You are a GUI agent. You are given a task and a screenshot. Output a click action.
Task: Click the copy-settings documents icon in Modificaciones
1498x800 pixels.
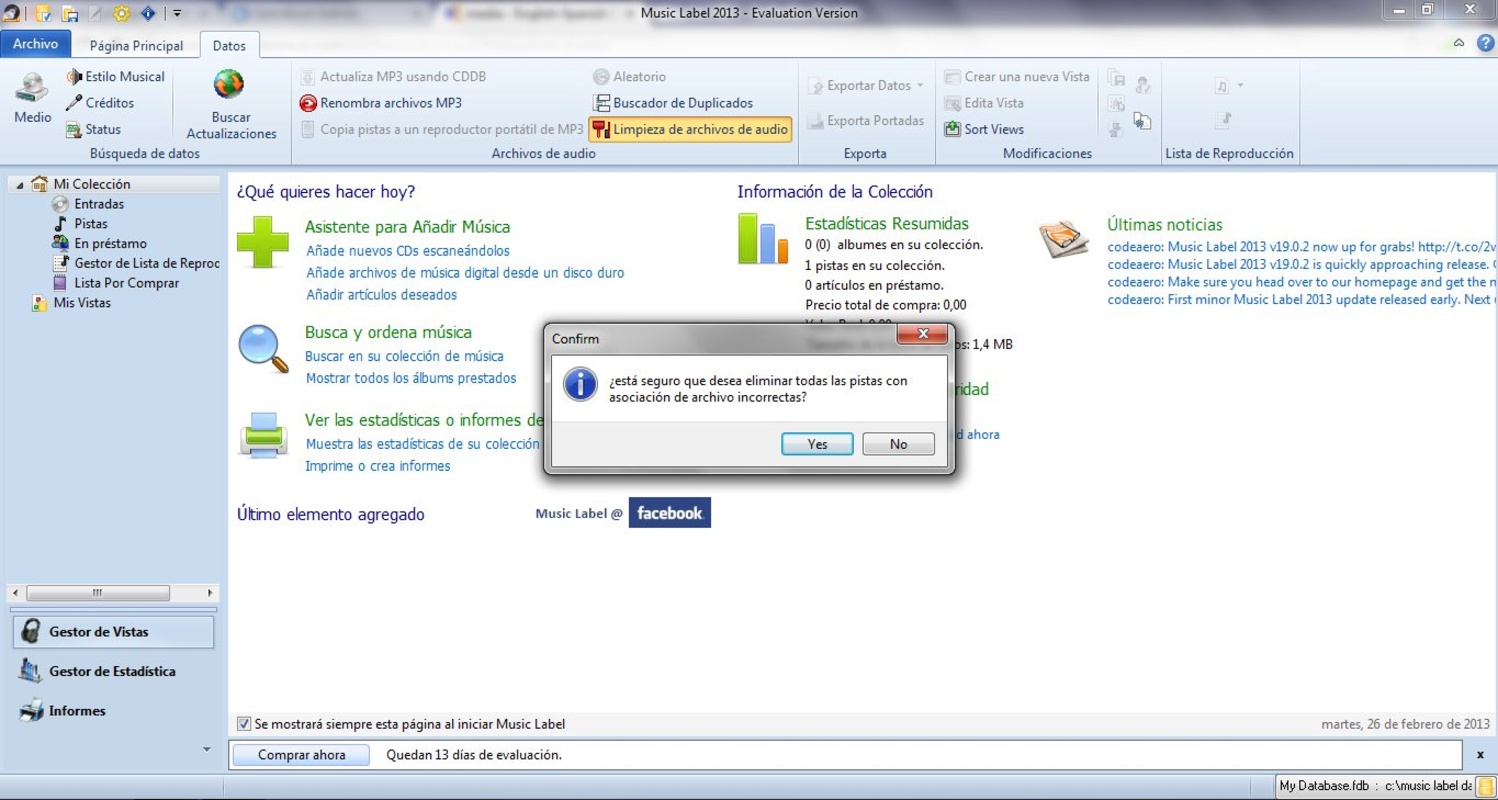pos(1142,121)
